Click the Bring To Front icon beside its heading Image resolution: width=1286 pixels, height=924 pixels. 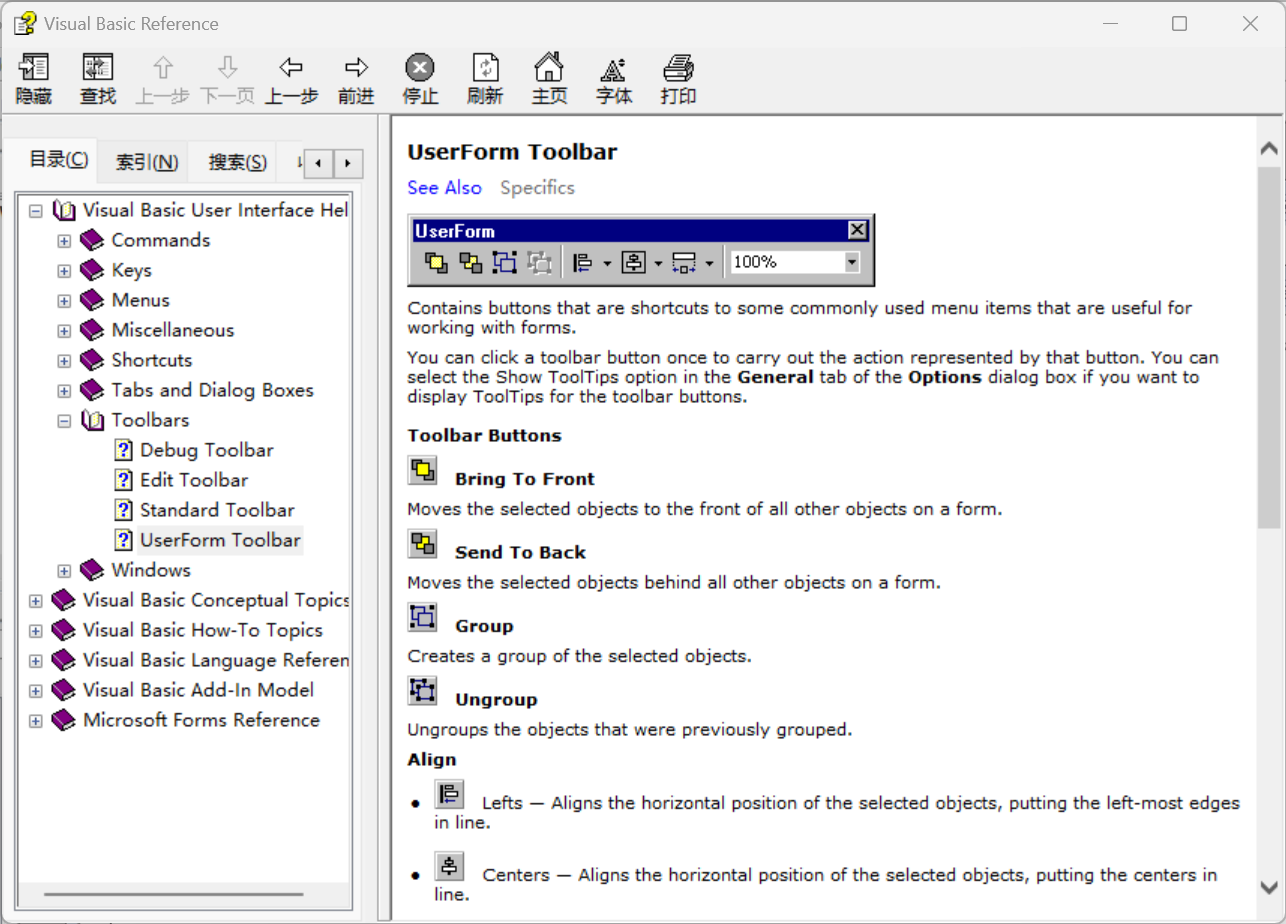(x=423, y=470)
